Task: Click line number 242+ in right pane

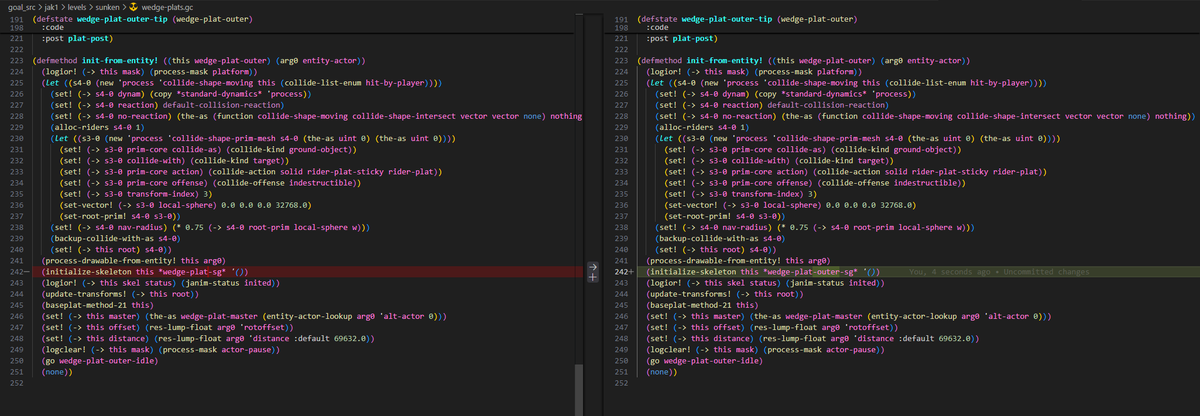Action: (x=623, y=272)
